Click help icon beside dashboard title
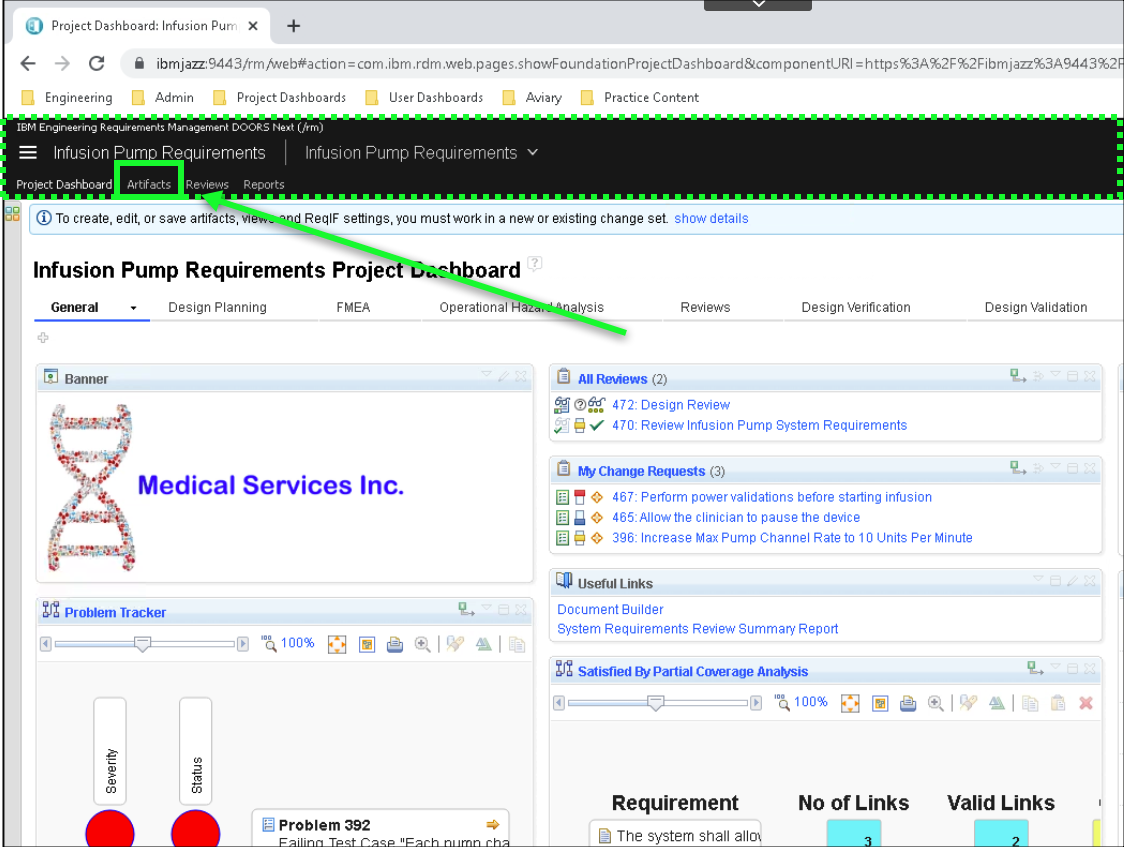The image size is (1124, 847). [535, 264]
